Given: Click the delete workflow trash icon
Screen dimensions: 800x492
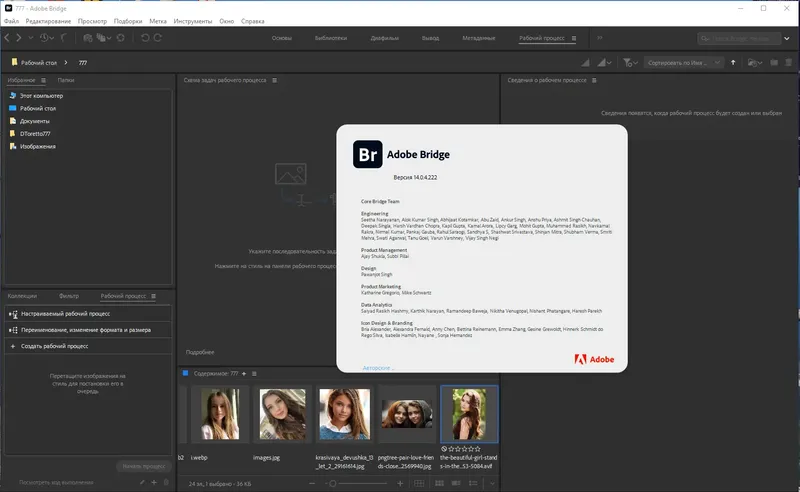Looking at the screenshot, I should (166, 482).
